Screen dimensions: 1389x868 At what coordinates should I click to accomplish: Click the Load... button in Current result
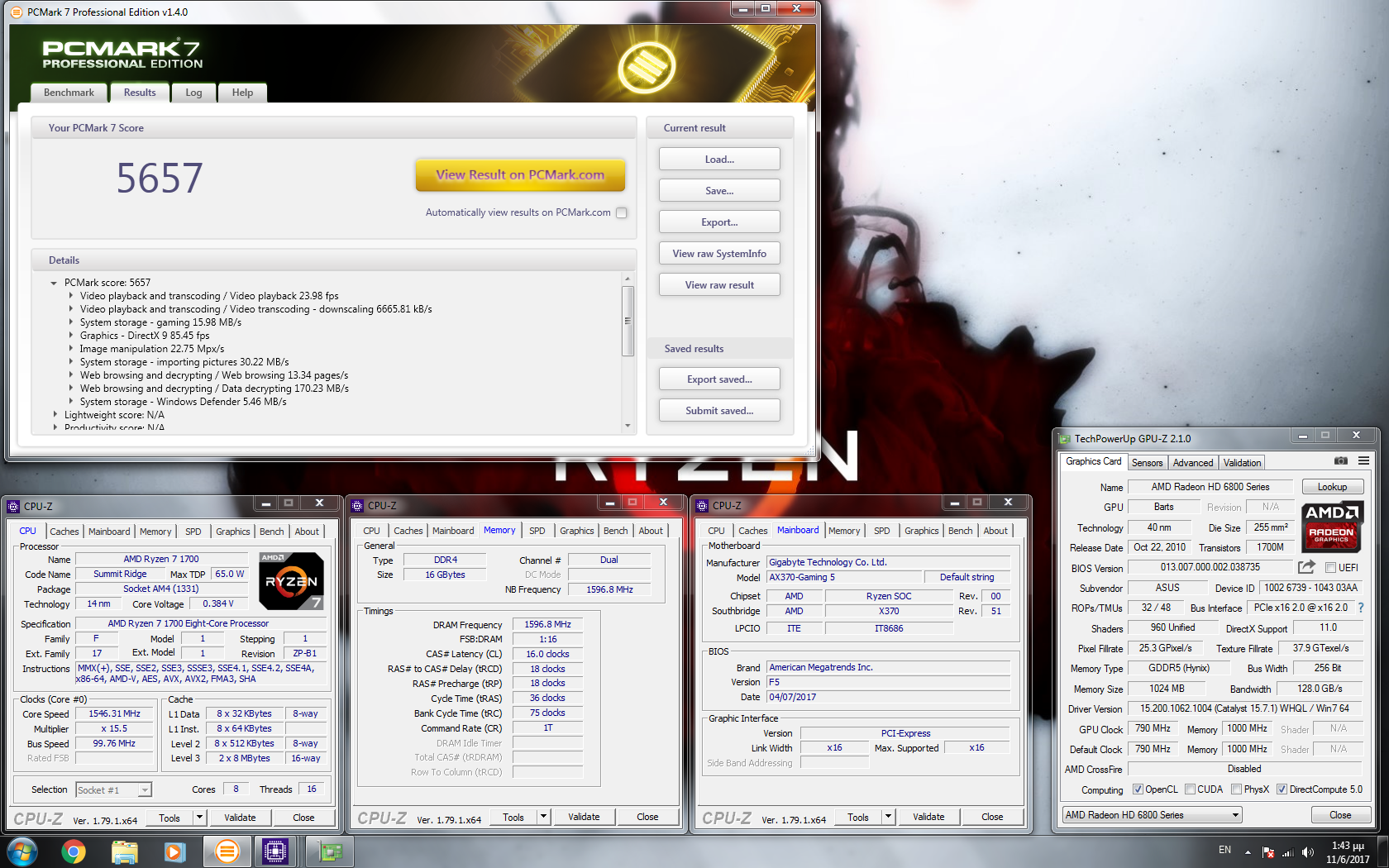(719, 160)
